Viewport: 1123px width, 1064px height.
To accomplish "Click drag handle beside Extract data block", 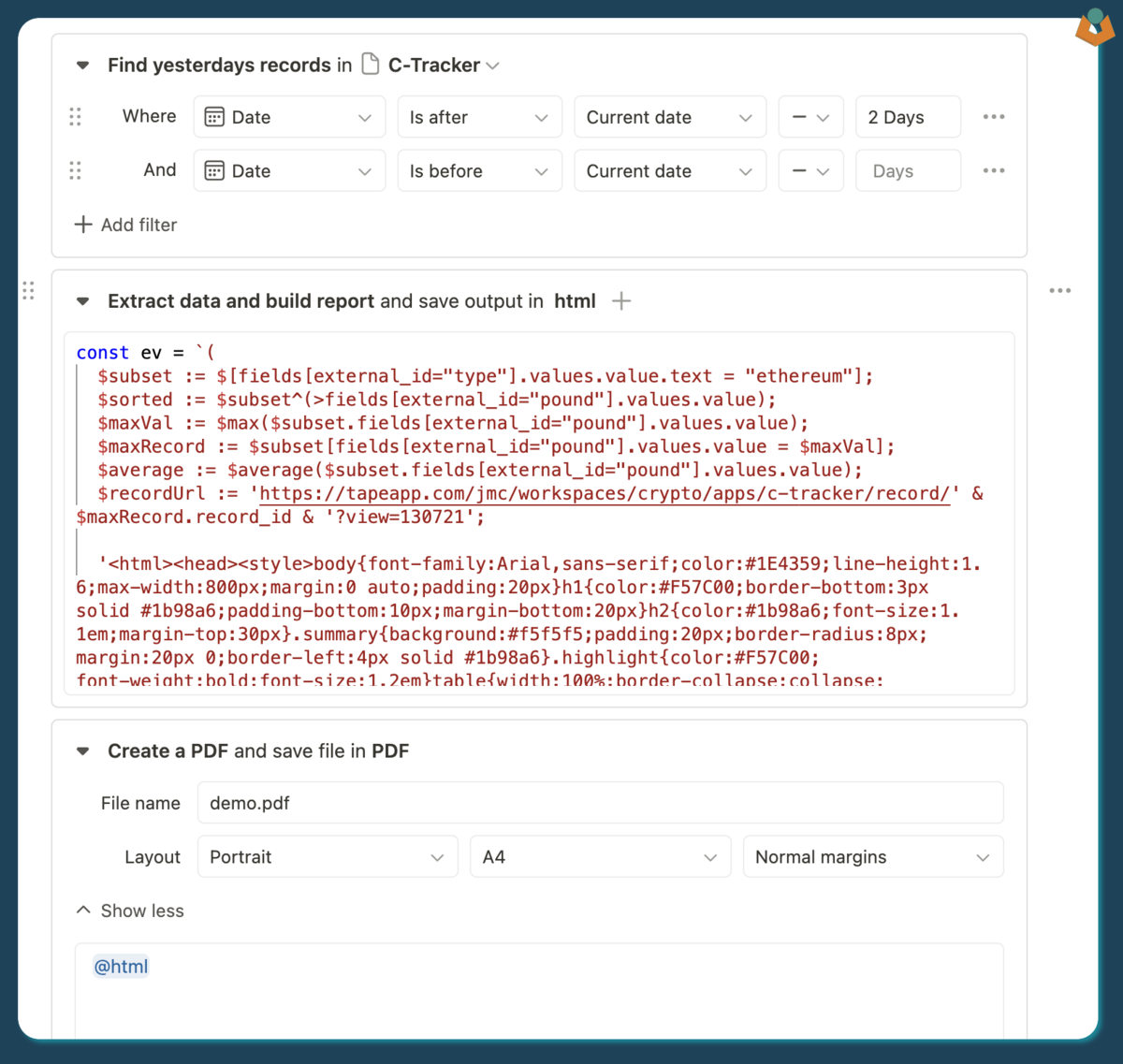I will point(28,291).
